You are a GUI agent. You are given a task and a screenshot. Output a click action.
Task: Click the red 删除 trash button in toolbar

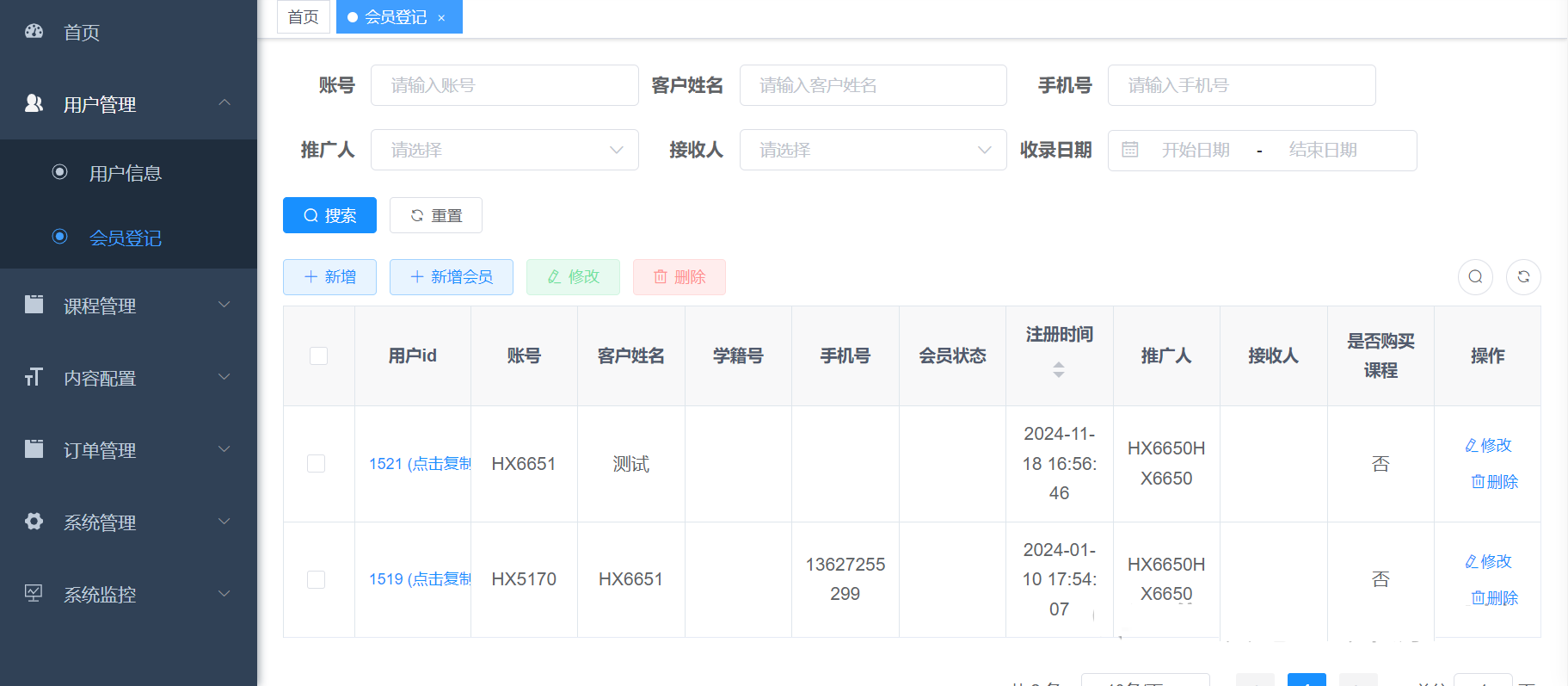point(679,277)
